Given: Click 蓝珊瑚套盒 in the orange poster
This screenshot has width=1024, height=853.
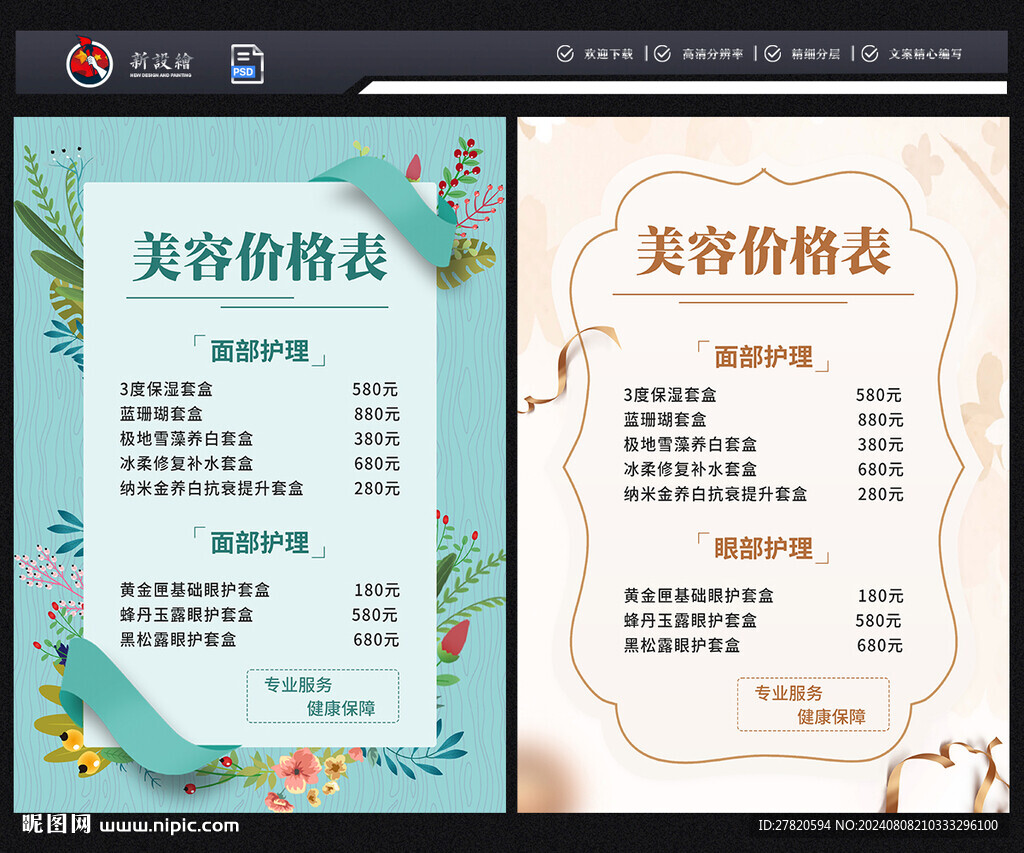Looking at the screenshot, I should click(x=665, y=420).
